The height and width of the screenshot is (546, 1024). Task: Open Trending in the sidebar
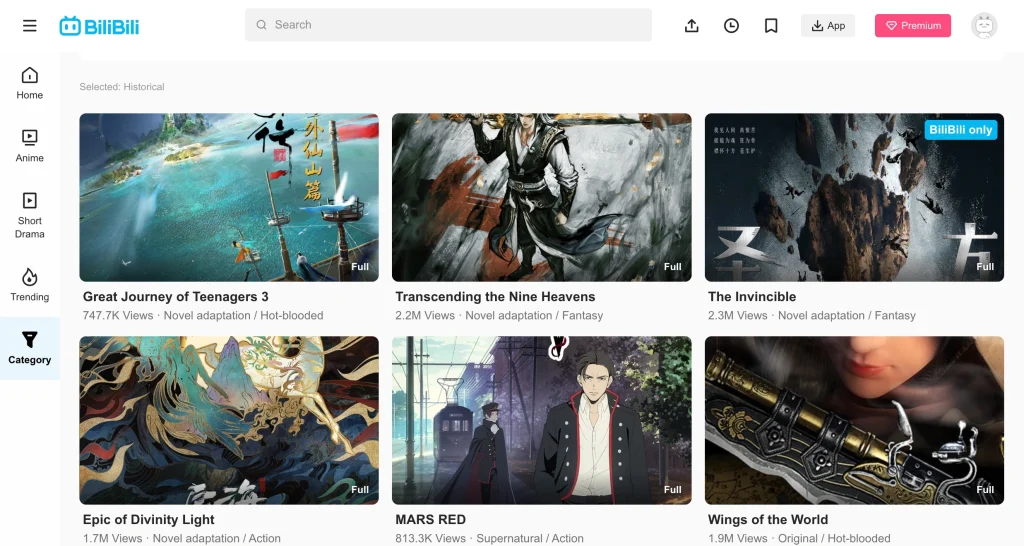tap(29, 285)
